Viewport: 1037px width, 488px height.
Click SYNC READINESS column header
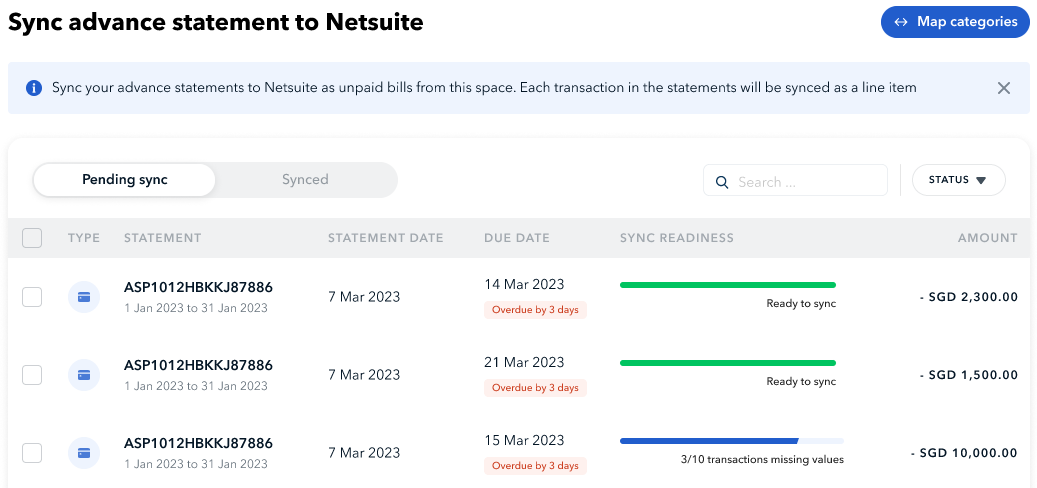tap(677, 238)
